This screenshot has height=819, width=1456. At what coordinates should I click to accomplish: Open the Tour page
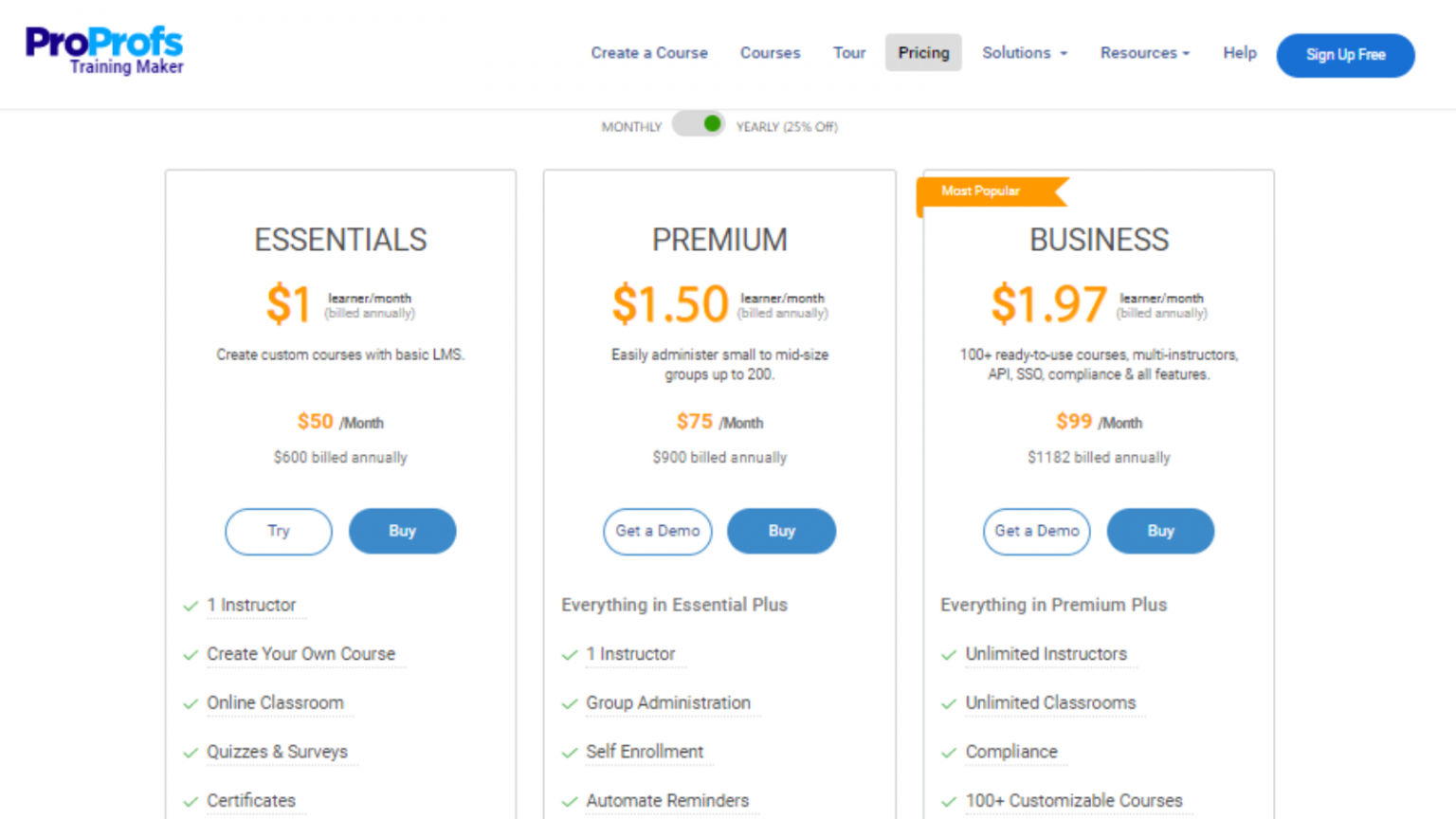click(848, 53)
